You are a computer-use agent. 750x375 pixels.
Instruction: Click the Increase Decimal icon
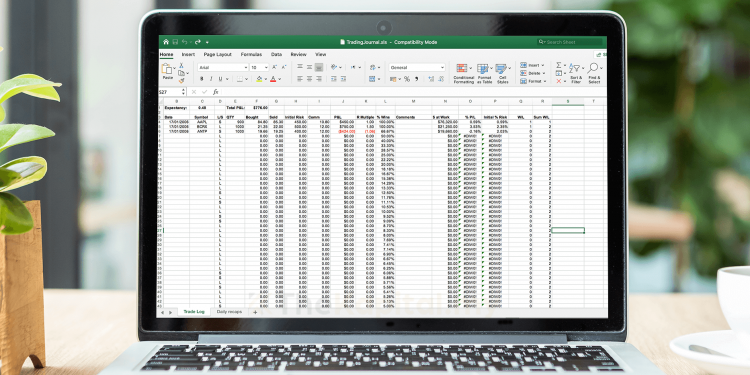click(431, 79)
